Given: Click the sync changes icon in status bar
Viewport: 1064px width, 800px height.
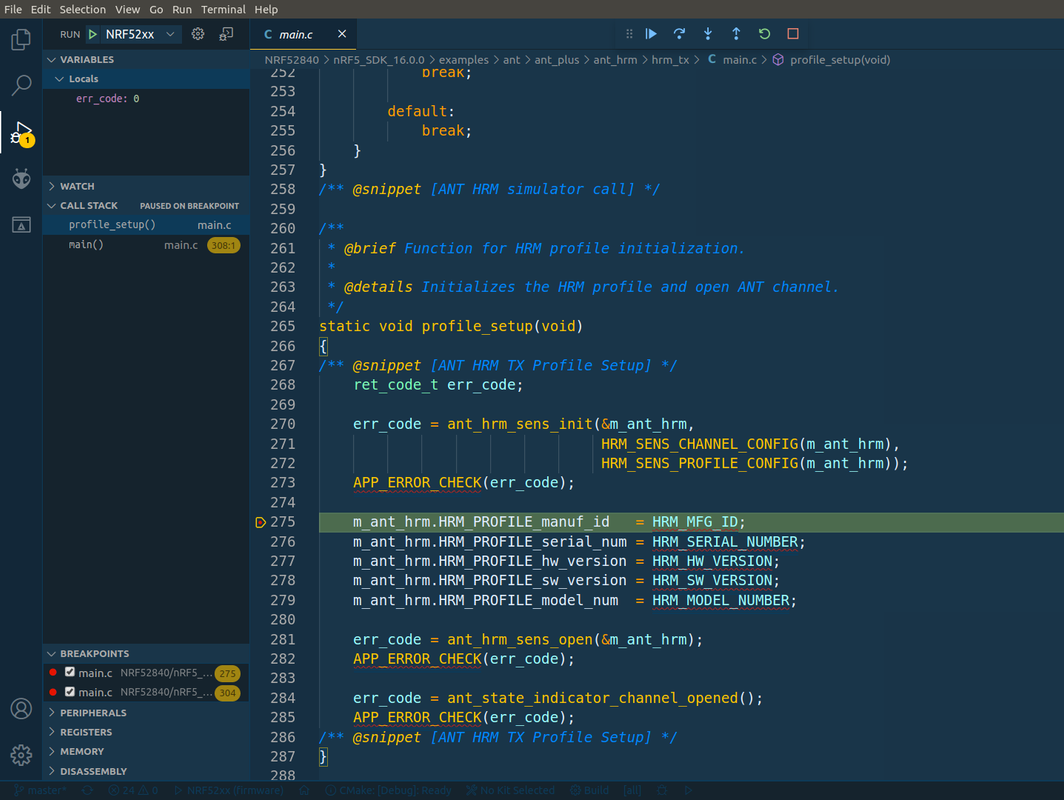Looking at the screenshot, I should [x=88, y=791].
